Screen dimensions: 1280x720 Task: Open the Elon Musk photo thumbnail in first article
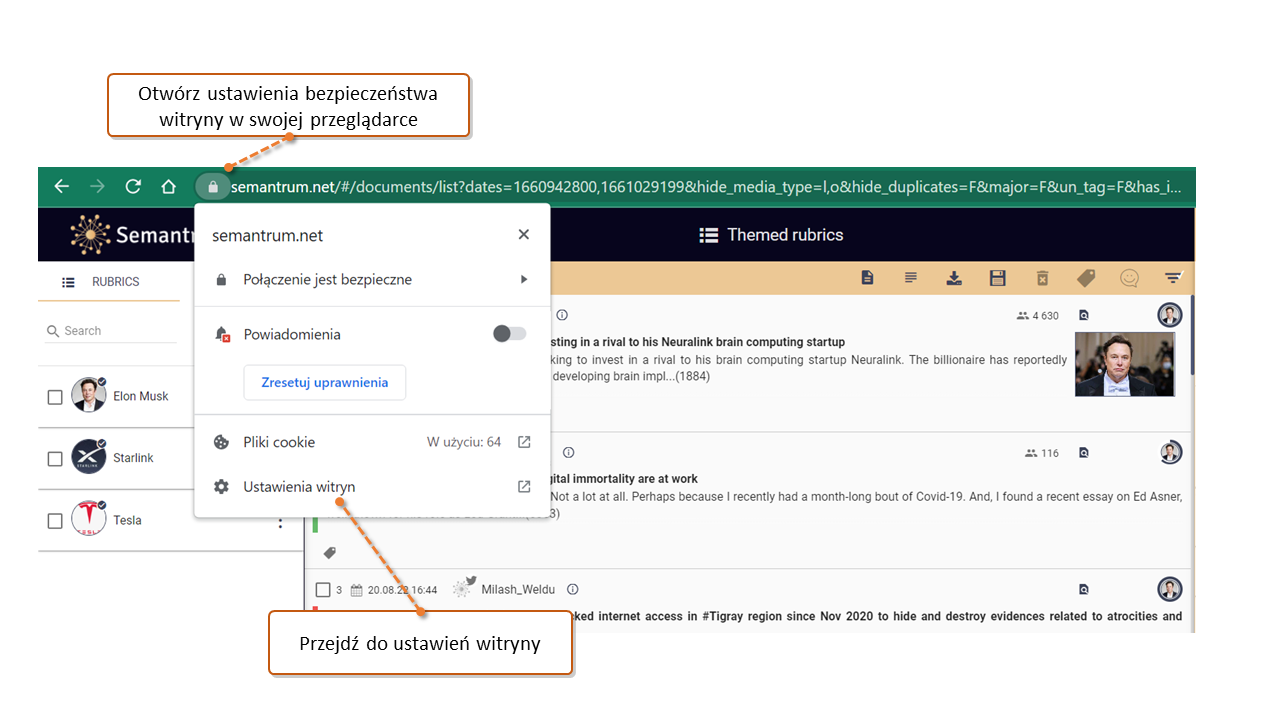tap(1125, 364)
